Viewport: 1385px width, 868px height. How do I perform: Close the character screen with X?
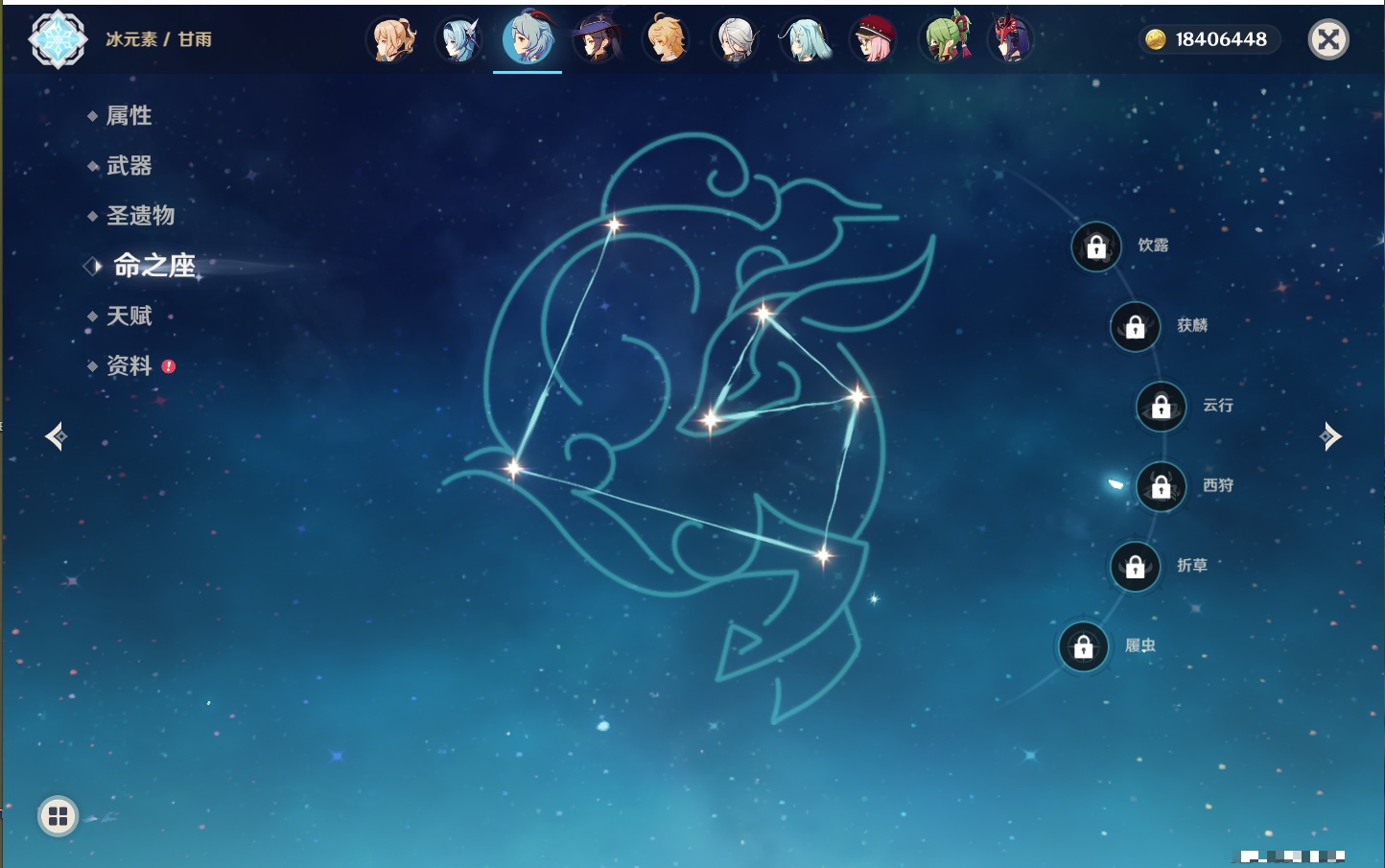pos(1329,39)
